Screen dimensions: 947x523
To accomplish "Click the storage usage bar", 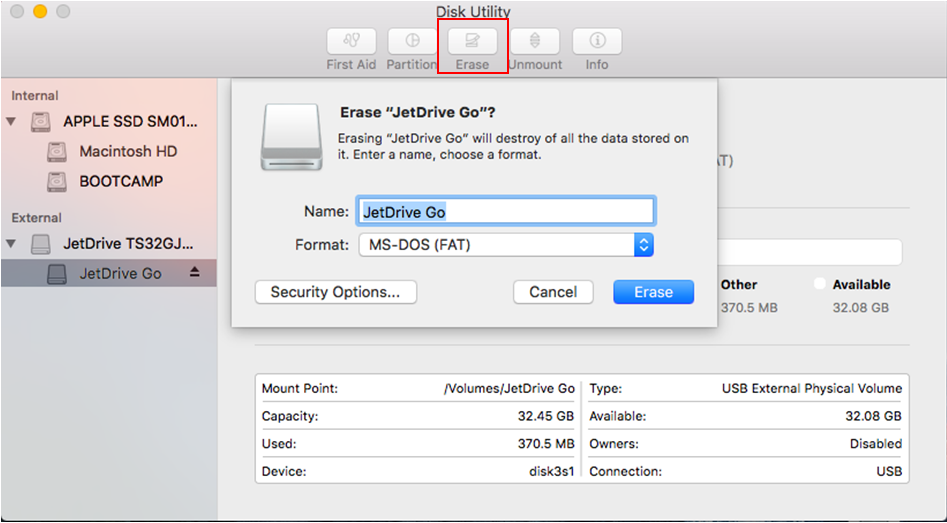I will 809,252.
